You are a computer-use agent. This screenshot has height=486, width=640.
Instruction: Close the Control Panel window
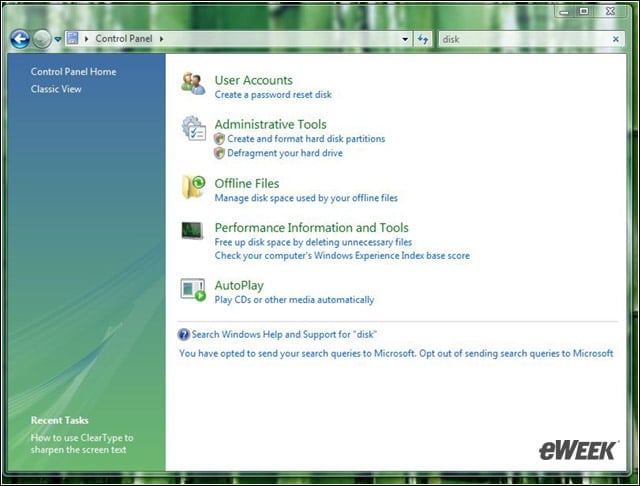tap(611, 11)
